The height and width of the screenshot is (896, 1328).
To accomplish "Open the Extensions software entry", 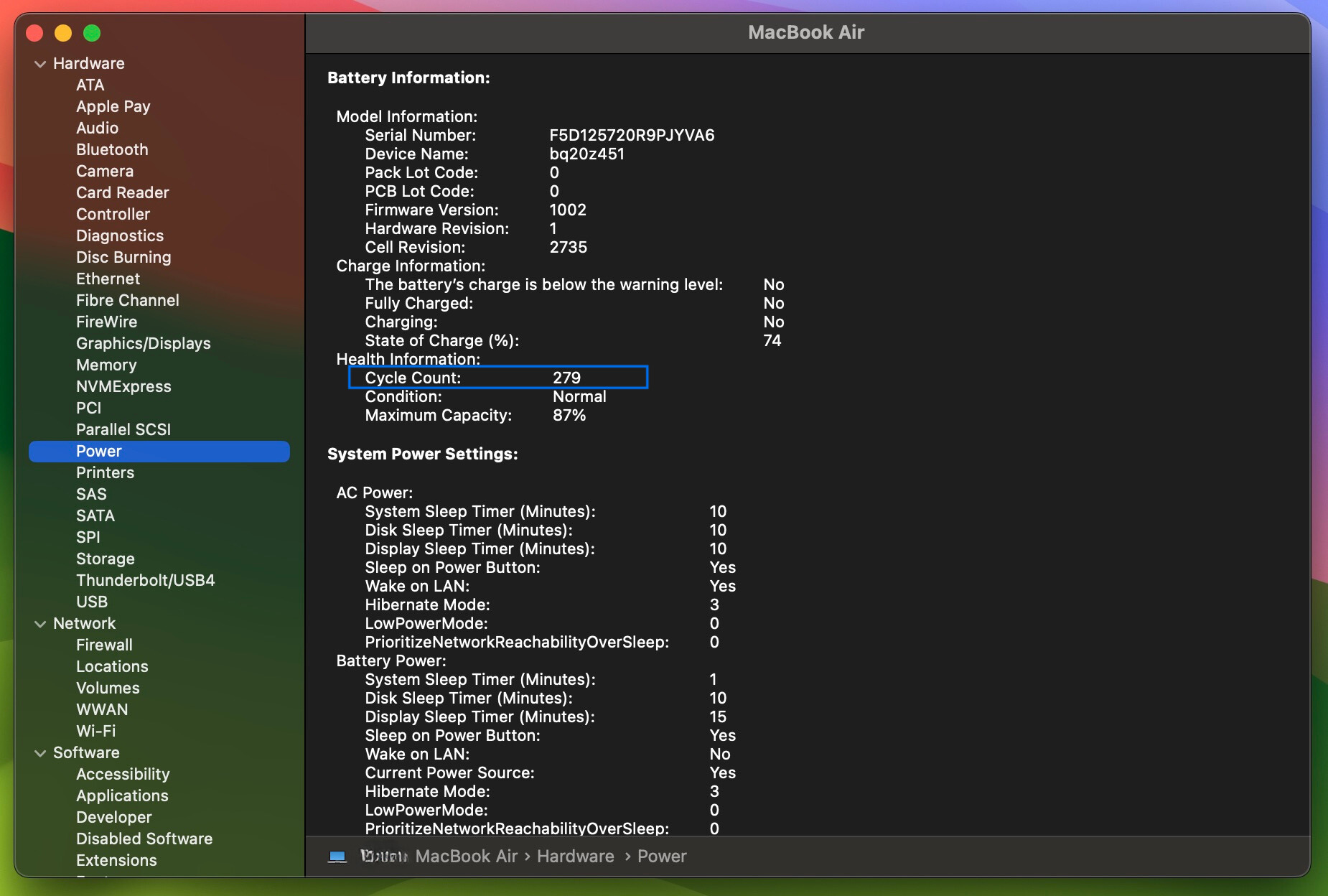I will coord(117,860).
